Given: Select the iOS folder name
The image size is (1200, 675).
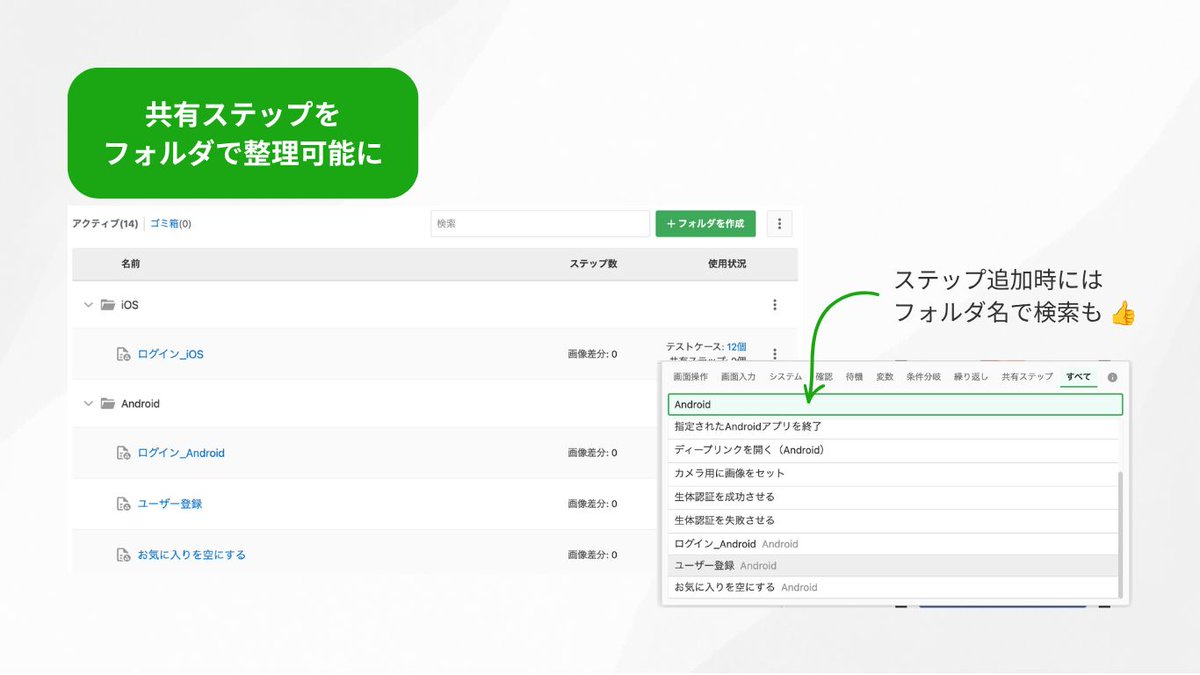Looking at the screenshot, I should tap(129, 305).
